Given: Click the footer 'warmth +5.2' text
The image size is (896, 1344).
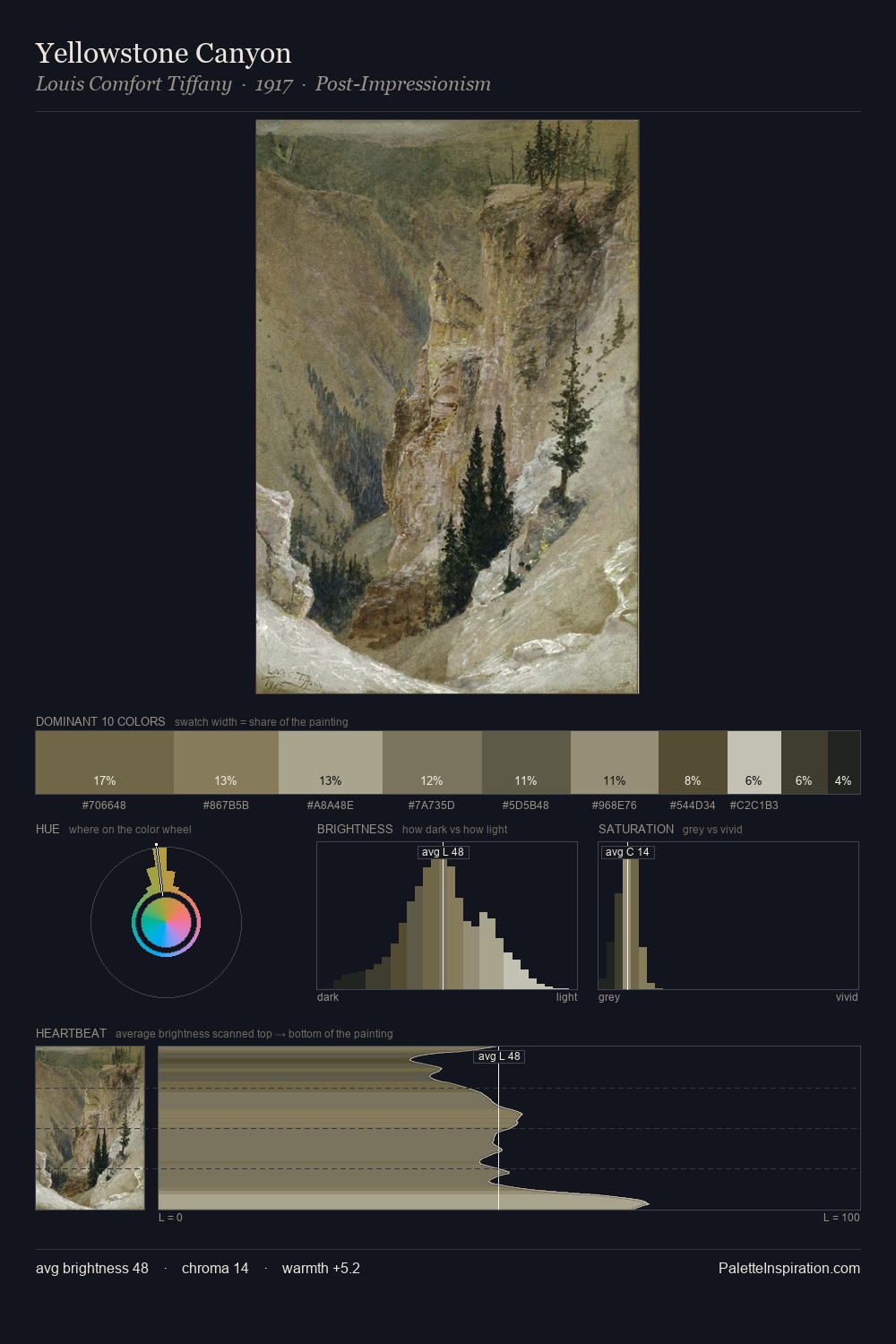Looking at the screenshot, I should point(321,1268).
